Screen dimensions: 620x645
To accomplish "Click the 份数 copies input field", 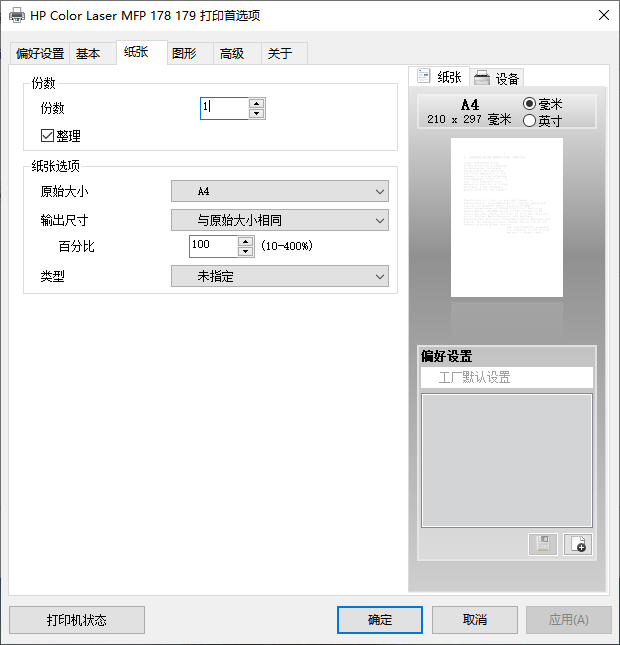I will click(224, 108).
